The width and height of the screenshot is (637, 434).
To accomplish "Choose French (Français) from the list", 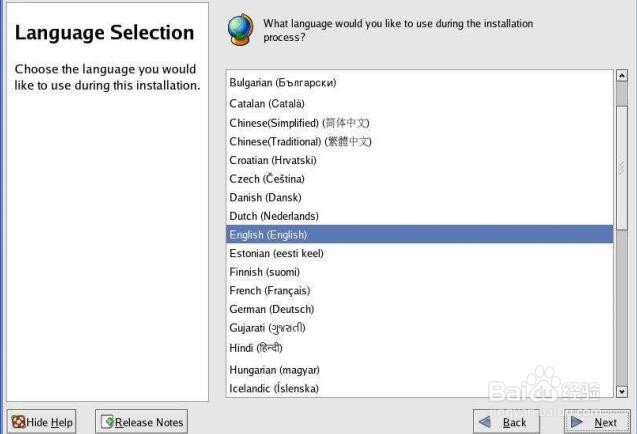I will pyautogui.click(x=419, y=291).
